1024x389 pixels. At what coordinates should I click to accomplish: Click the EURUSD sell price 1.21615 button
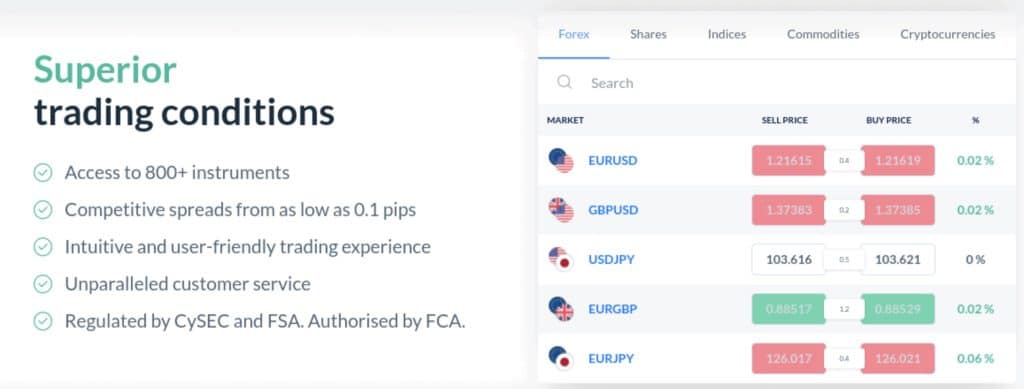789,161
